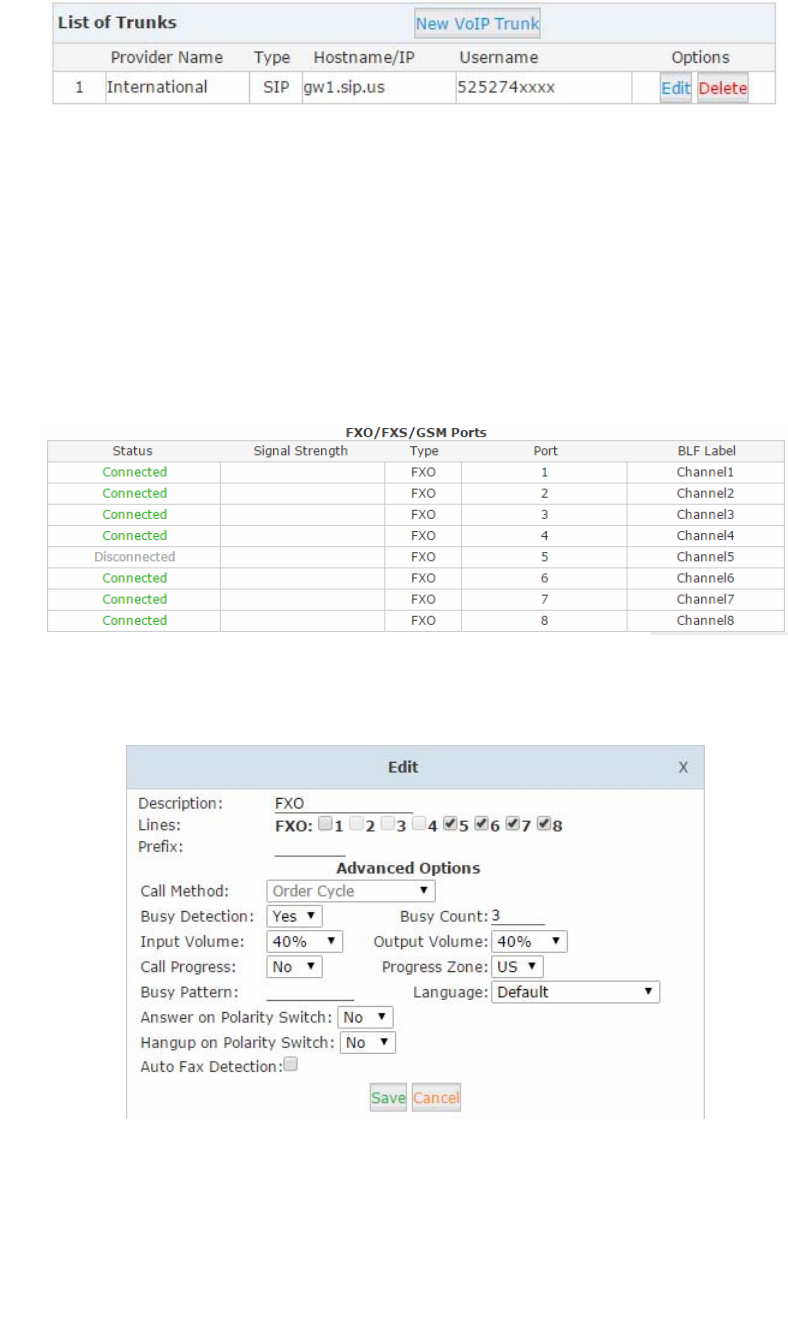Click the Channel5 BLF label
This screenshot has height=1340, width=788.
[706, 557]
